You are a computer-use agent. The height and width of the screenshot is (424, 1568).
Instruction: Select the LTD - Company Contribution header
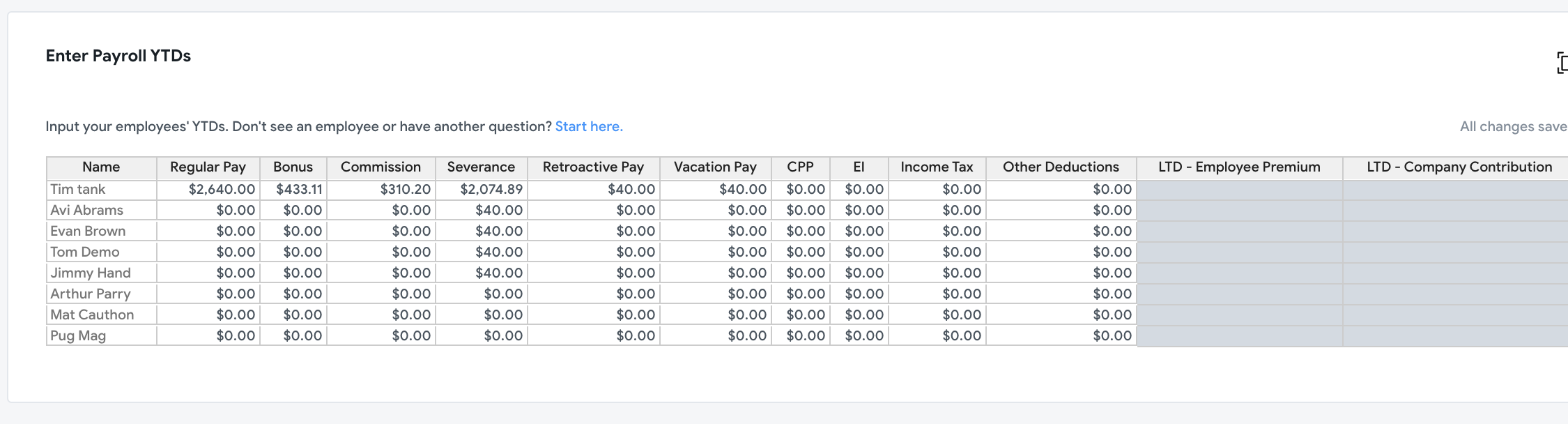pos(1456,167)
